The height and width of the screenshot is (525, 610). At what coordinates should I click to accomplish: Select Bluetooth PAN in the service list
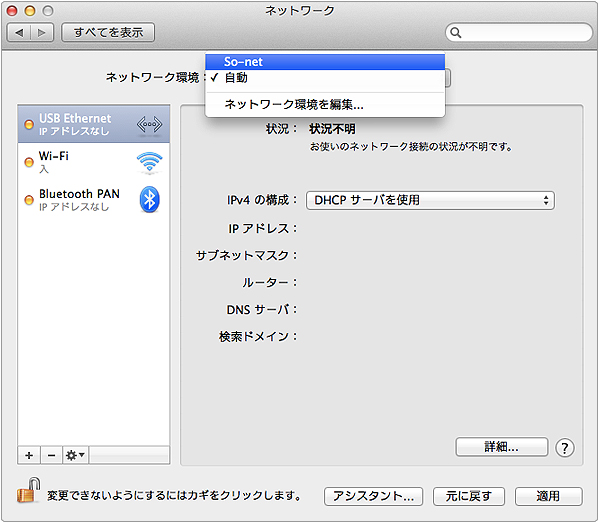[80, 199]
